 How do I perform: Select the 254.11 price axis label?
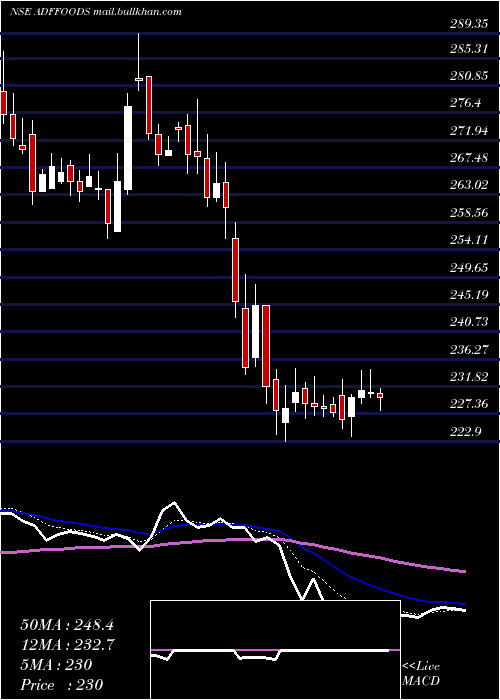469,240
